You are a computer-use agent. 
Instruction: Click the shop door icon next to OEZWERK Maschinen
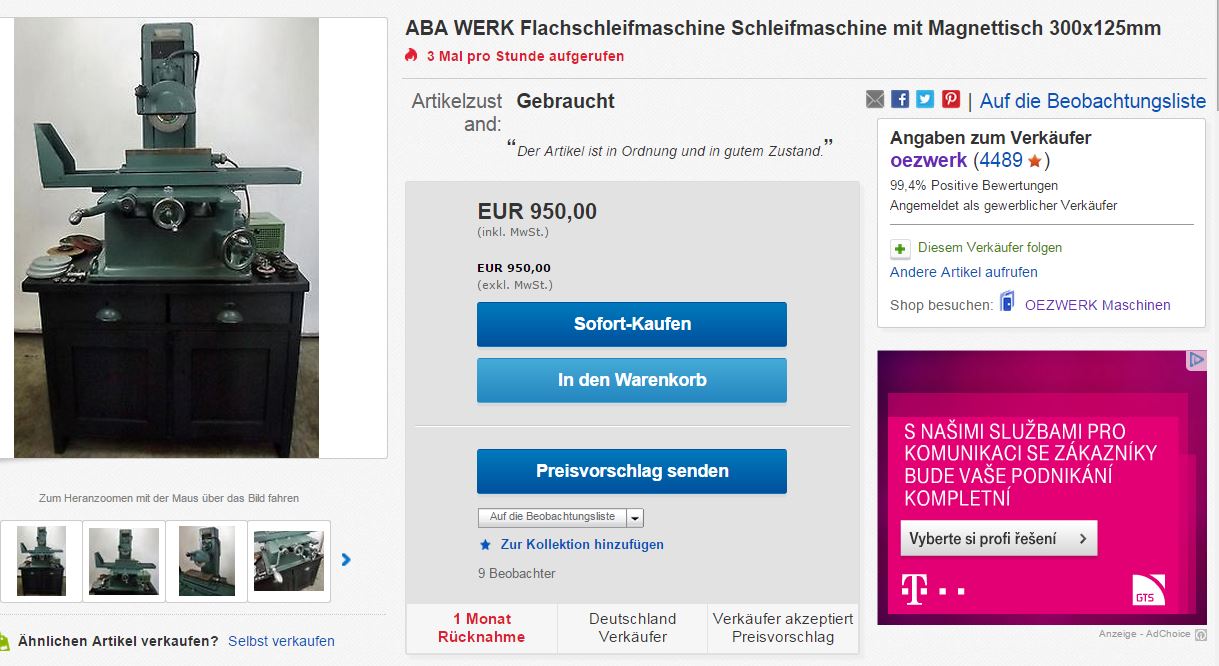[1007, 303]
